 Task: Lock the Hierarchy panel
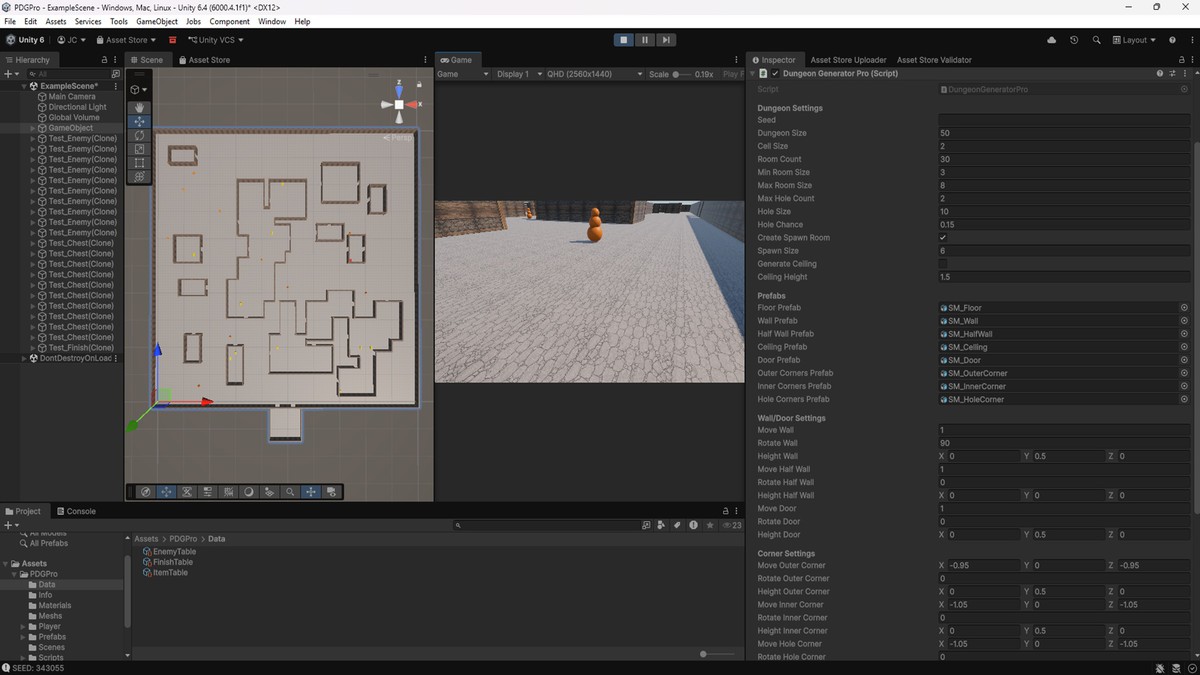(102, 60)
